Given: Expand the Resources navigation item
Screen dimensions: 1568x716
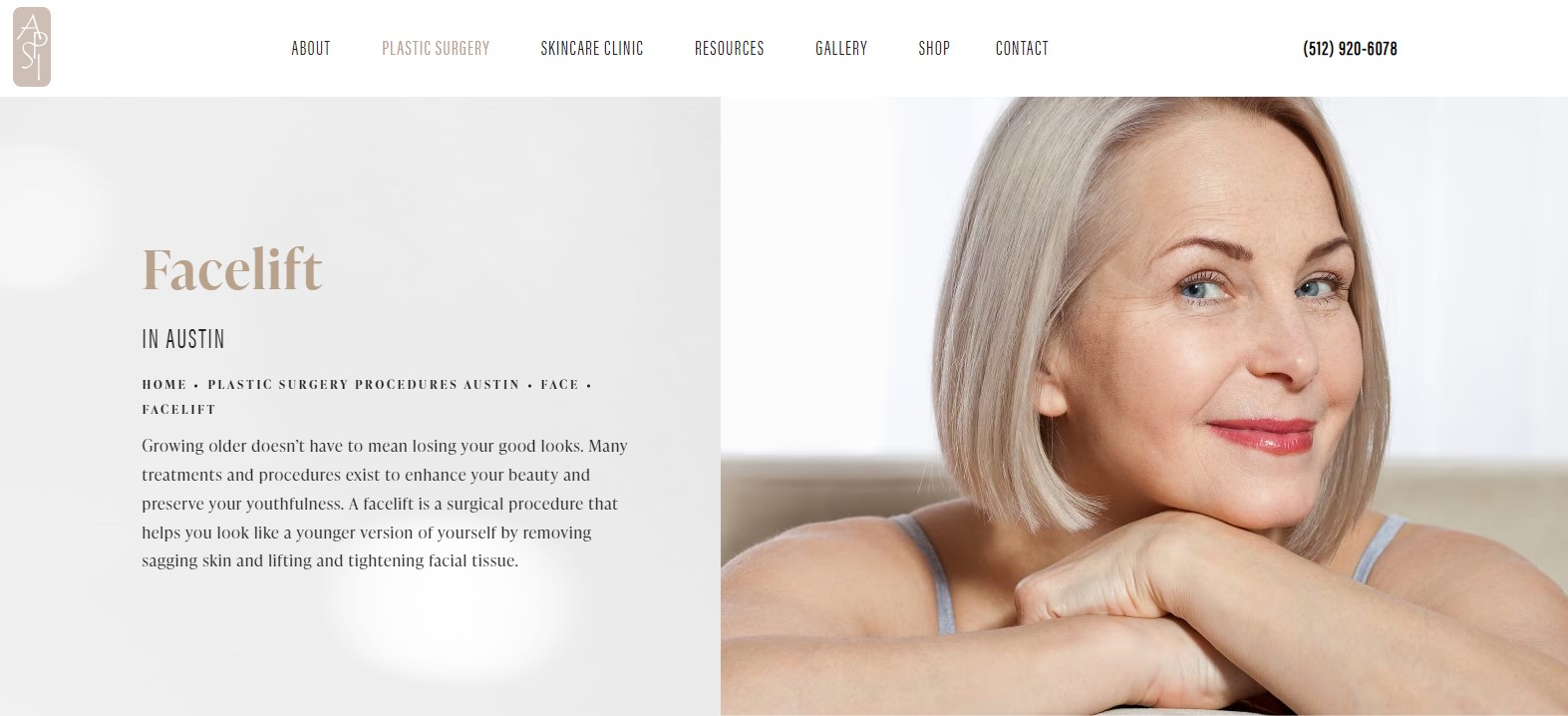Looking at the screenshot, I should point(730,48).
